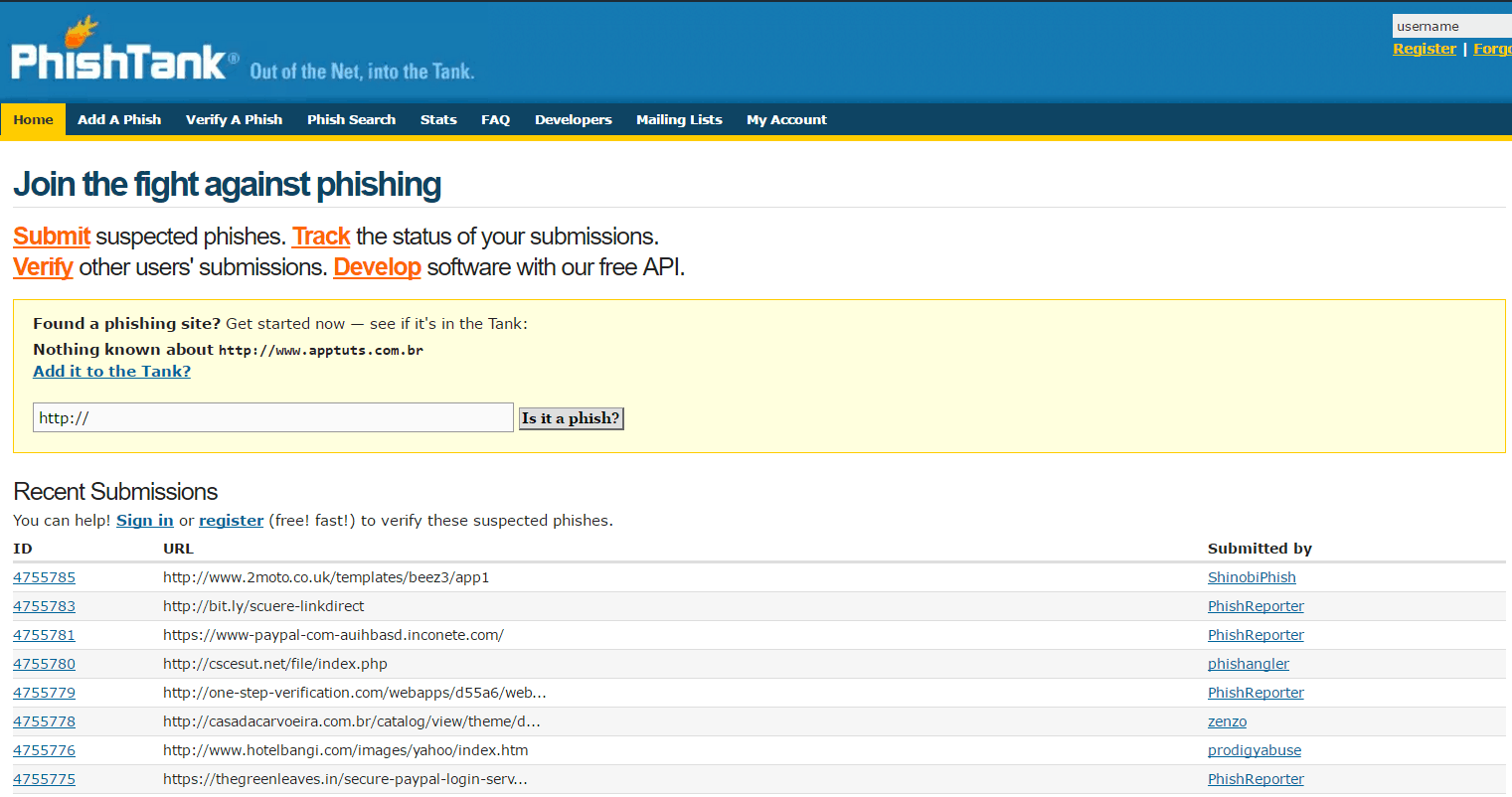The height and width of the screenshot is (797, 1512).
Task: View PhishReporter on thegreenleaves.in row
Action: pos(1256,779)
